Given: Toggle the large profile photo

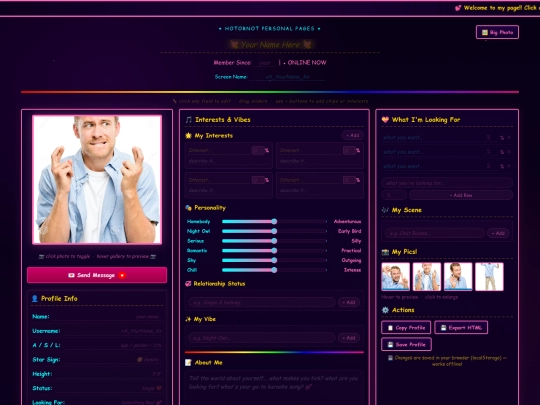Looking at the screenshot, I should point(97,179).
